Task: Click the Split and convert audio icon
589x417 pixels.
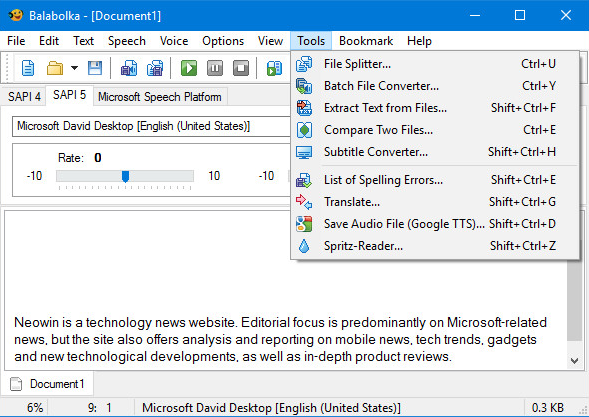Action: 155,68
